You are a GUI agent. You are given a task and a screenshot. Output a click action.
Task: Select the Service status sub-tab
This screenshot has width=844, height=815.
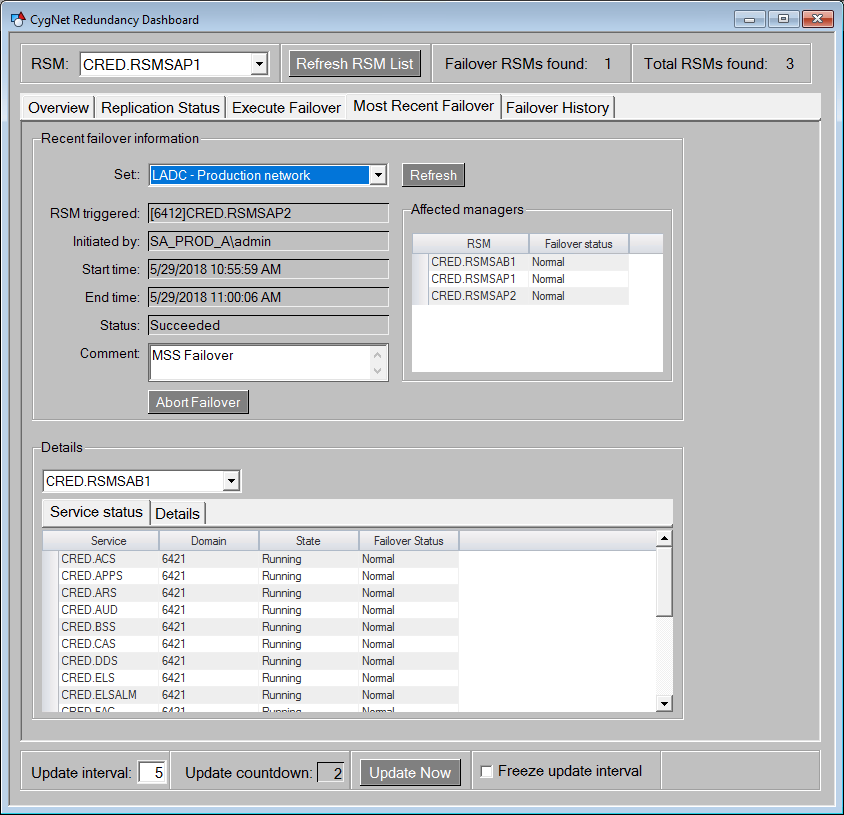[x=96, y=512]
